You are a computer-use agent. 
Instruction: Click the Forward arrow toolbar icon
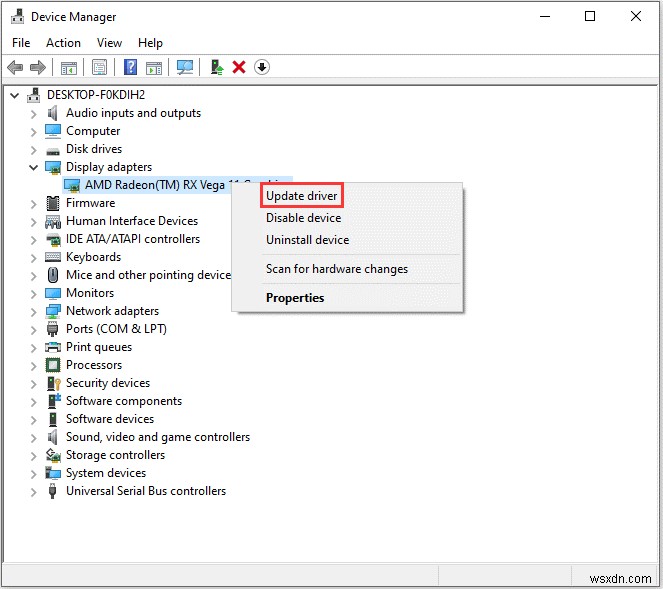(38, 67)
